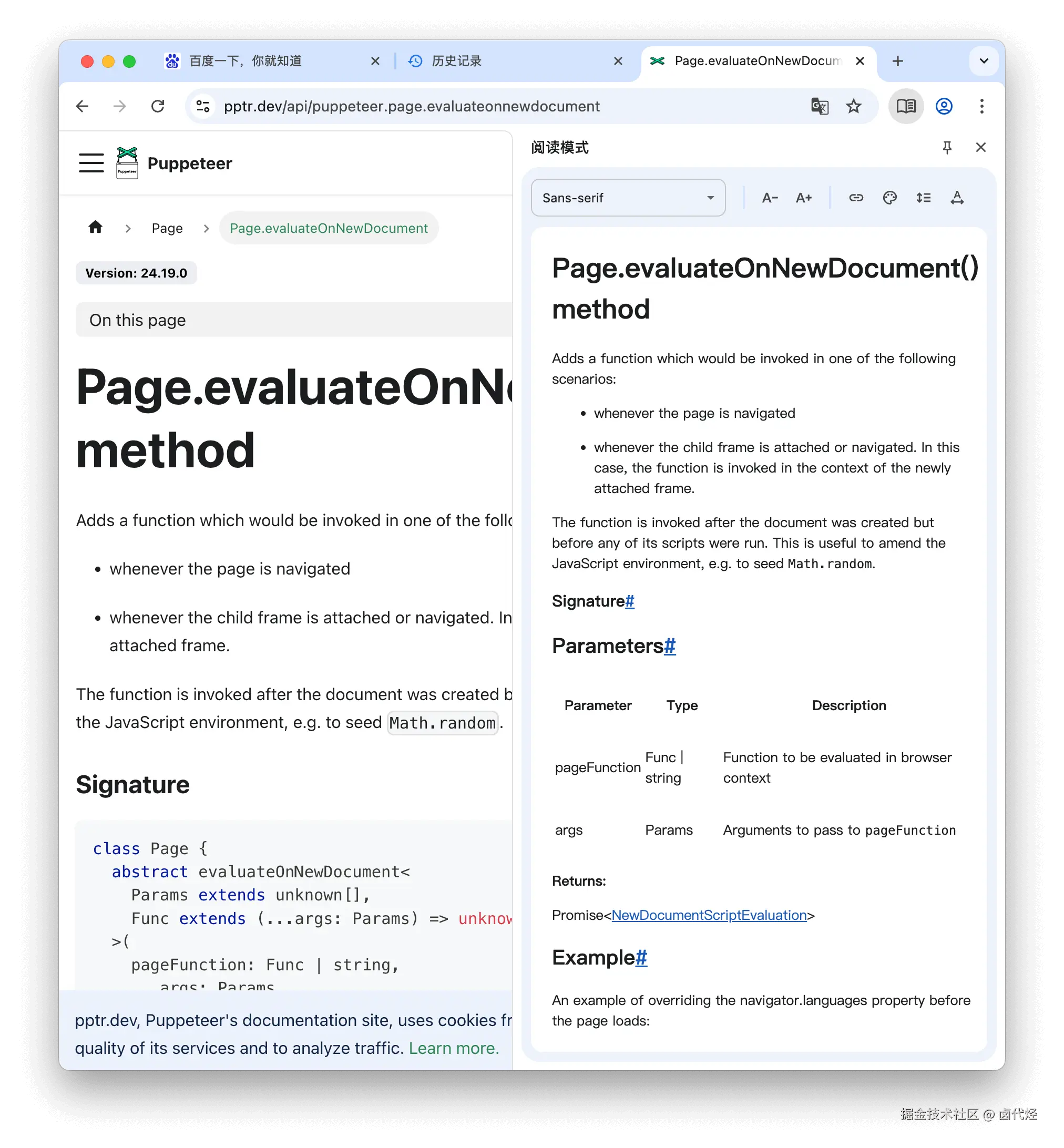Open the NewDocumentScriptEvaluation link
This screenshot has width=1064, height=1148.
(709, 916)
